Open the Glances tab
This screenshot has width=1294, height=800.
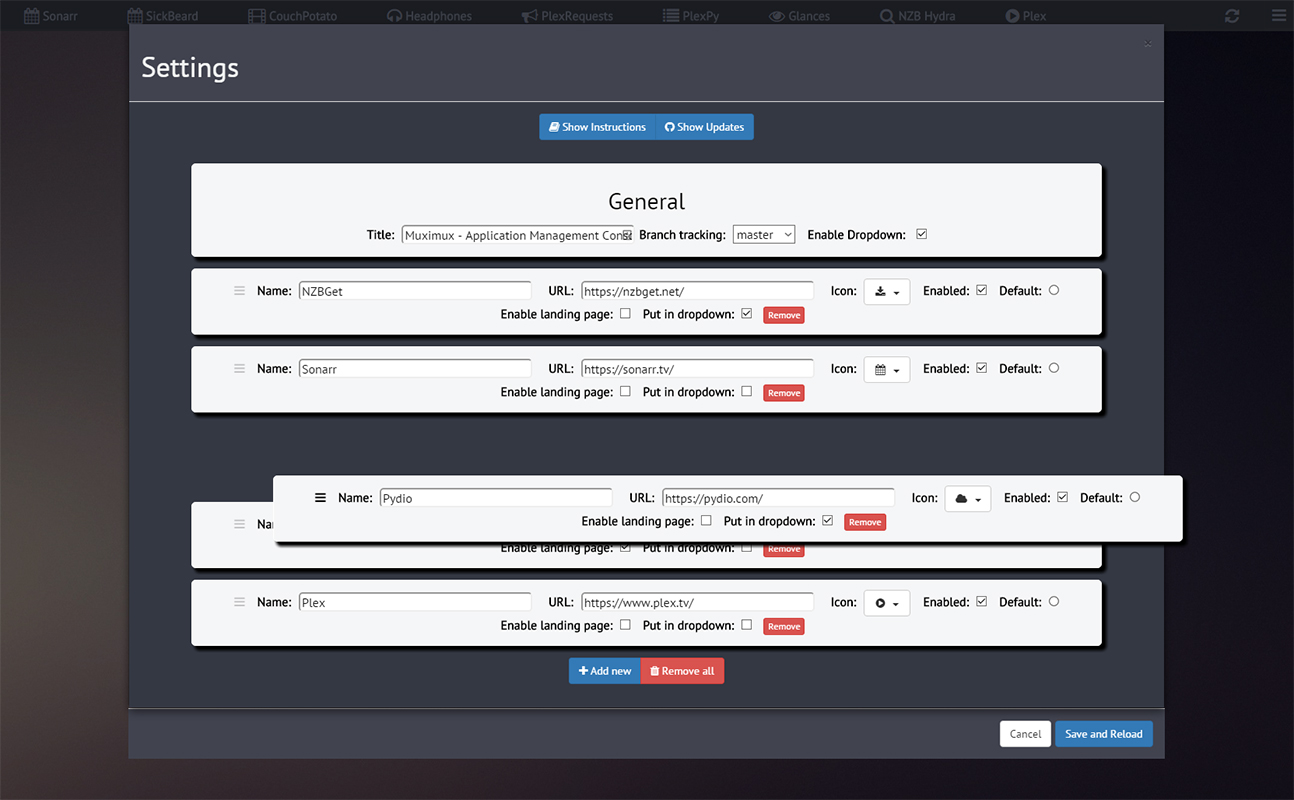799,16
